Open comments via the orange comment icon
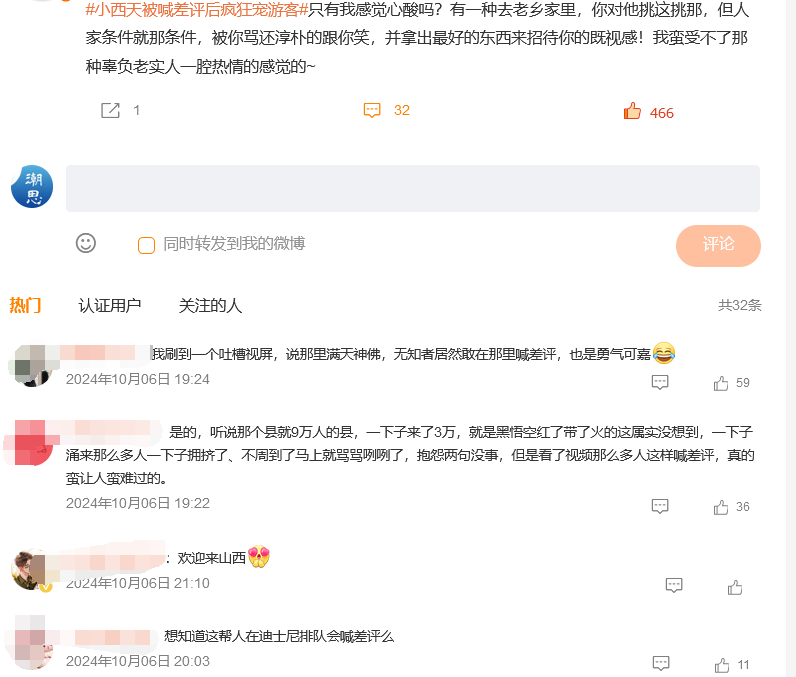This screenshot has width=796, height=677. point(372,110)
